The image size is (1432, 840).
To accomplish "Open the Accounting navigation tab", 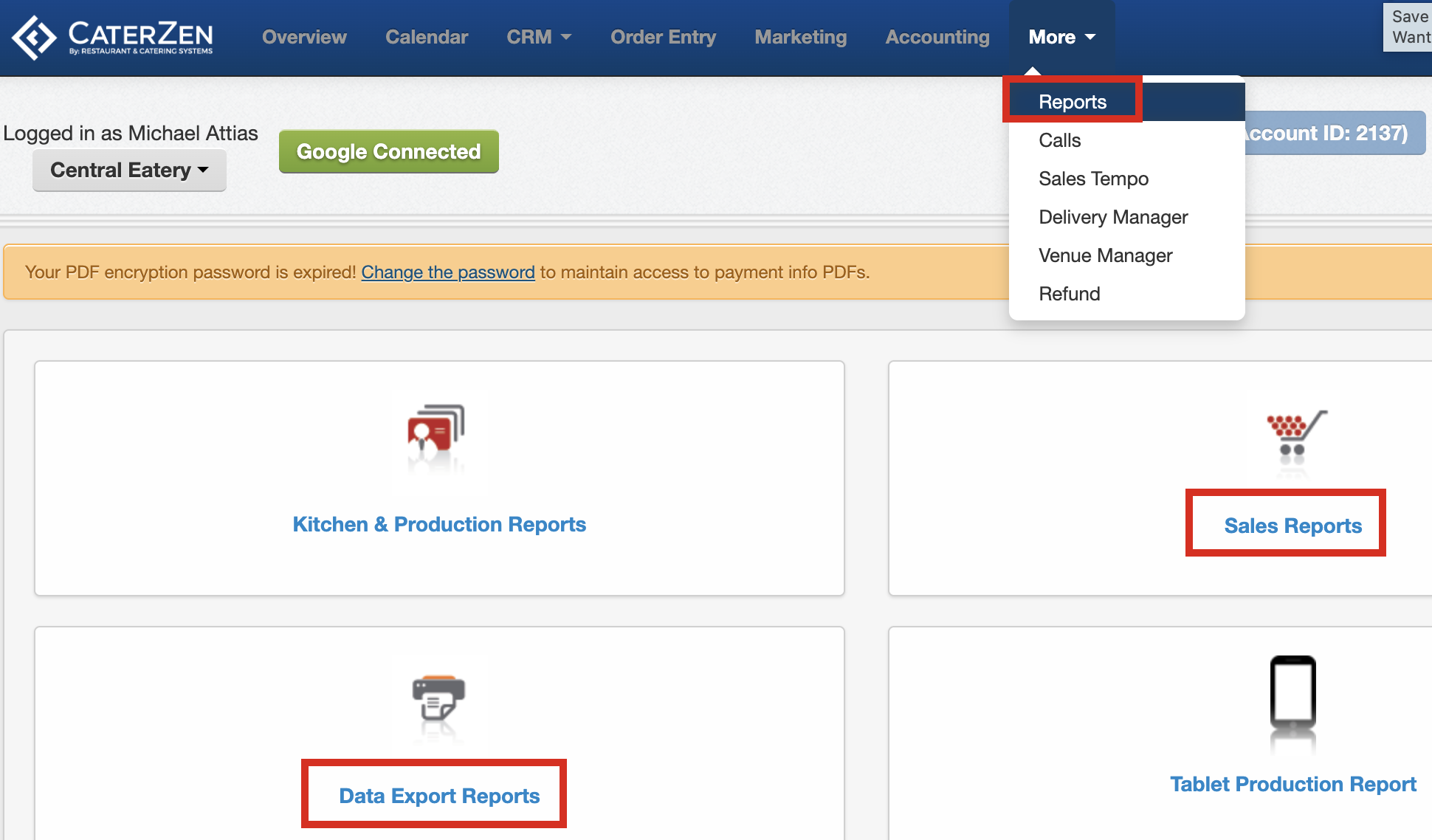I will tap(937, 37).
